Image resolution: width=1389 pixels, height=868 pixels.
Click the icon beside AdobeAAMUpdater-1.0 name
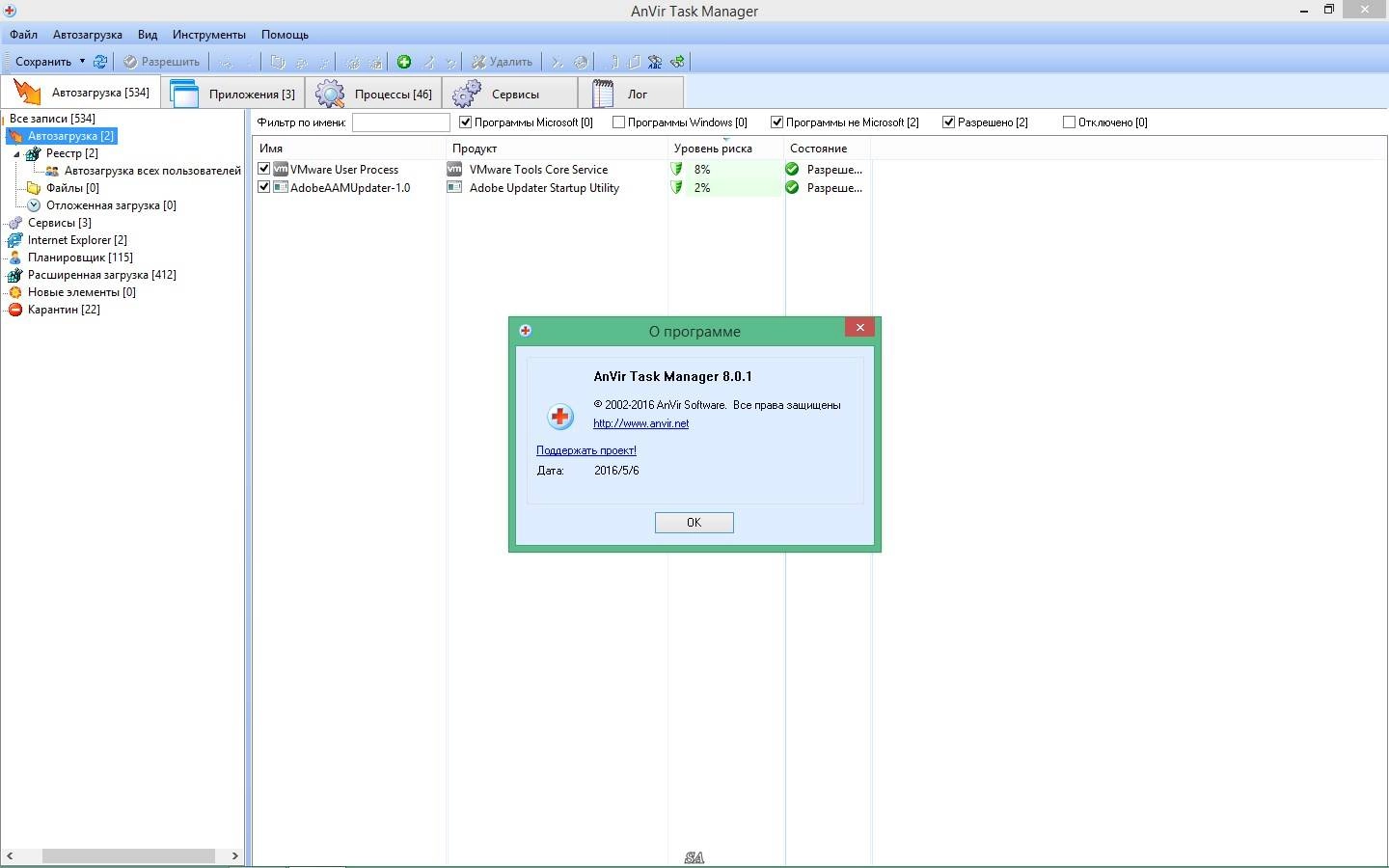pos(281,187)
